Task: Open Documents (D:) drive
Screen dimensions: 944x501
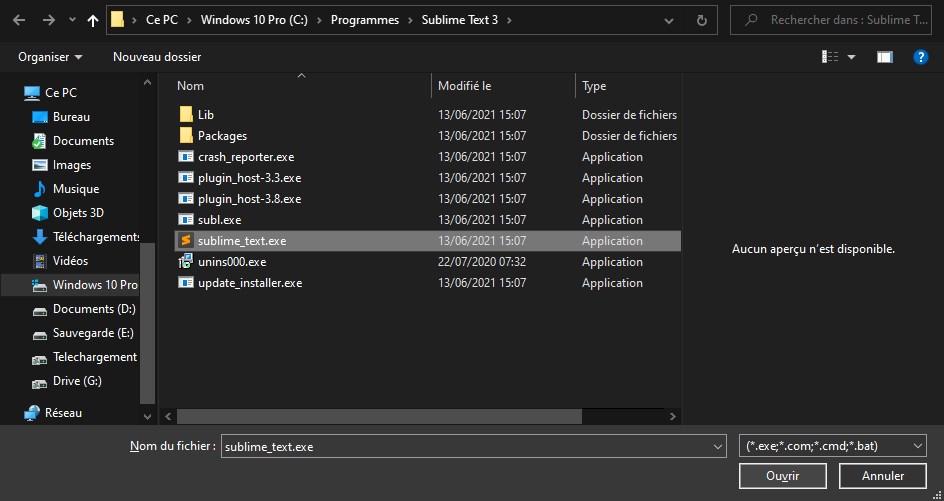Action: (x=94, y=309)
